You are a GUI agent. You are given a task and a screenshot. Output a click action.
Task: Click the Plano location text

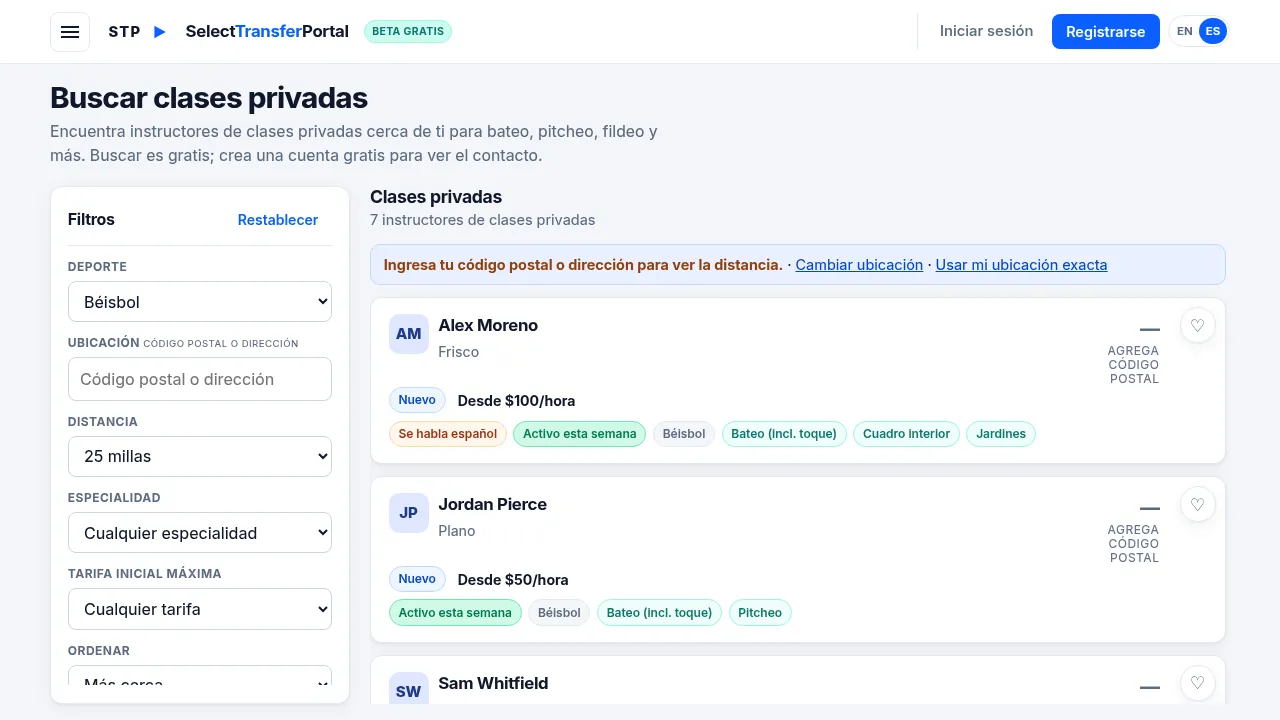457,531
